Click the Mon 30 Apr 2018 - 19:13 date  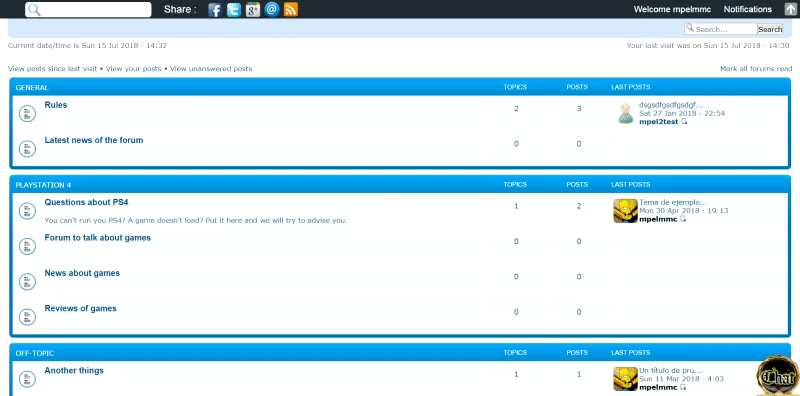(684, 211)
